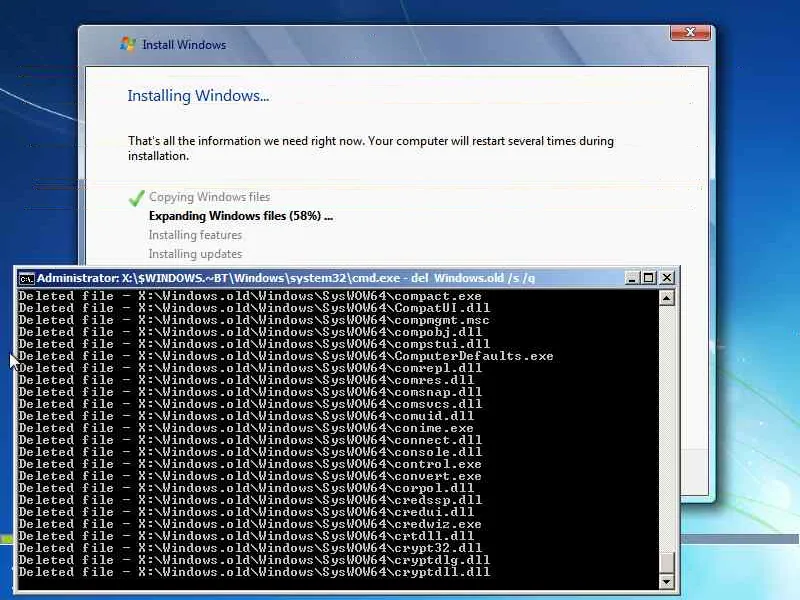
Task: Click the line deleting compobj.dll
Action: coord(250,332)
